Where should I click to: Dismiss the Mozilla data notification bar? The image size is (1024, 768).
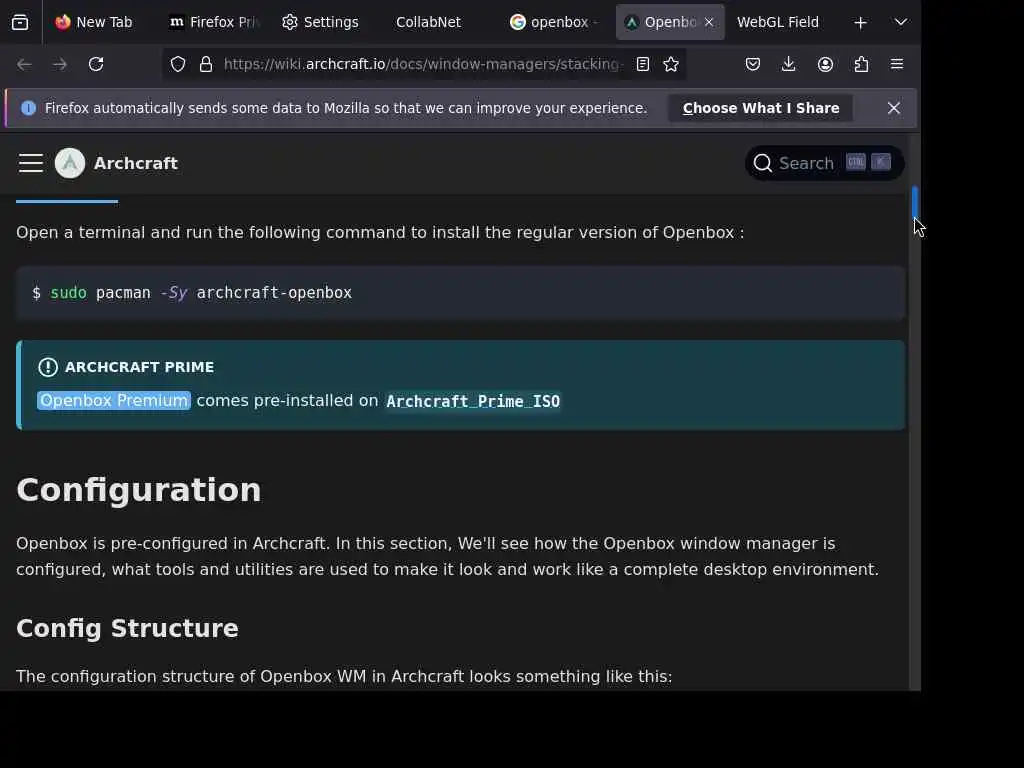(x=894, y=108)
